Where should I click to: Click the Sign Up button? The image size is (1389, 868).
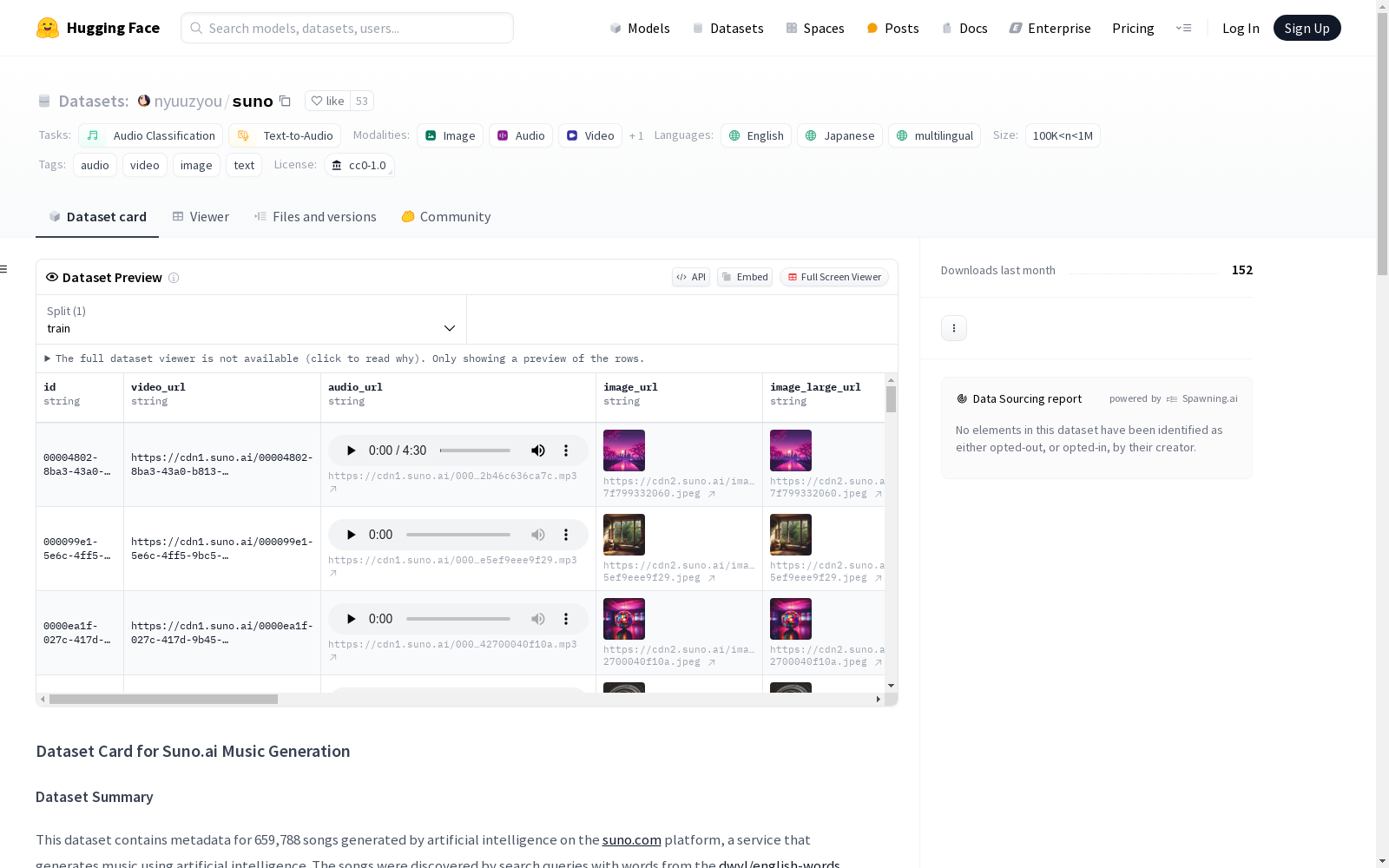[1307, 28]
